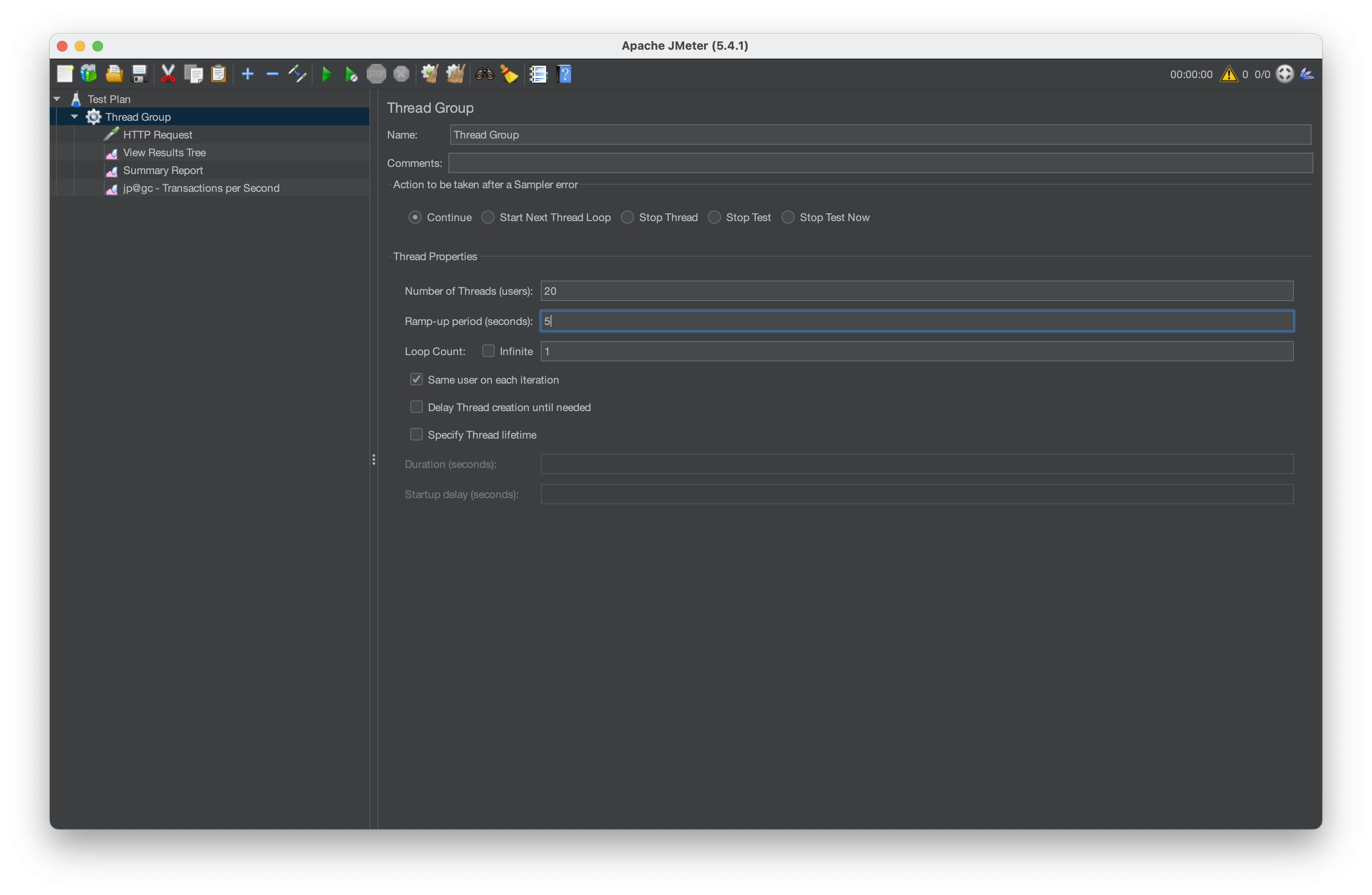
Task: Collapse the Test Plan tree node
Action: click(57, 99)
